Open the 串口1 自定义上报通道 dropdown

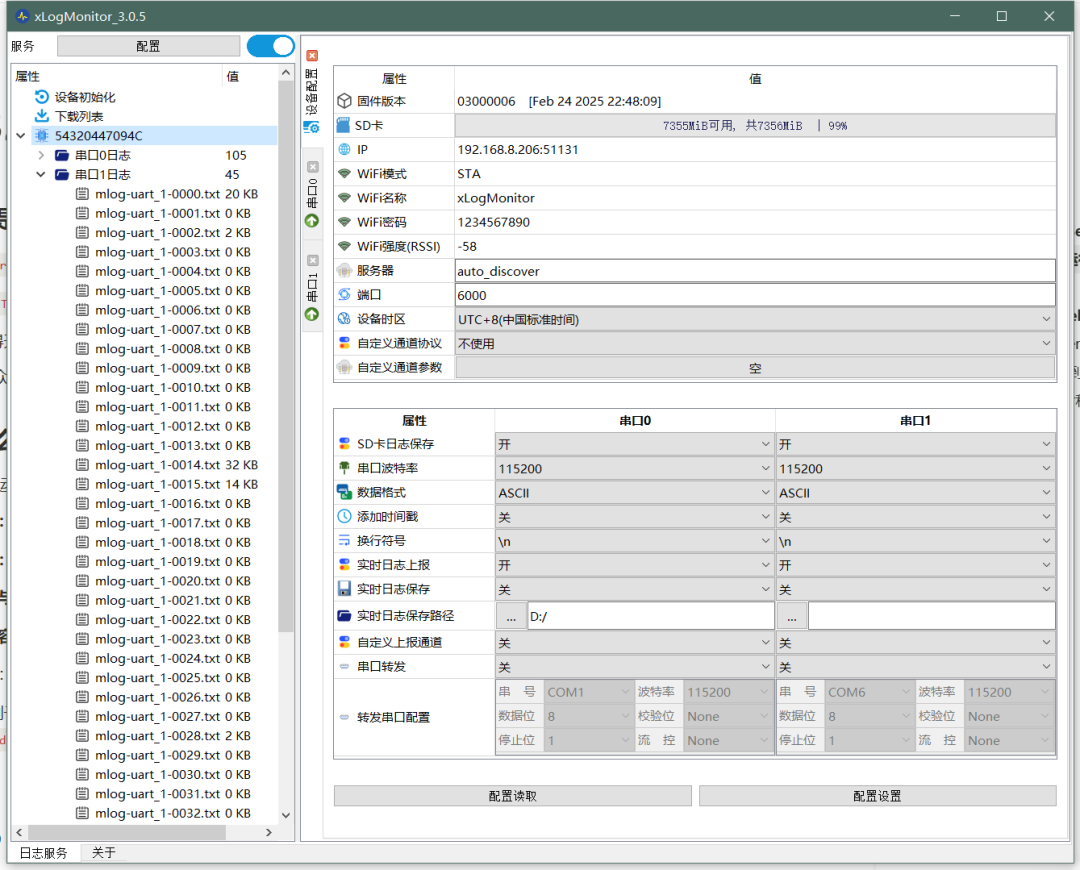click(915, 643)
